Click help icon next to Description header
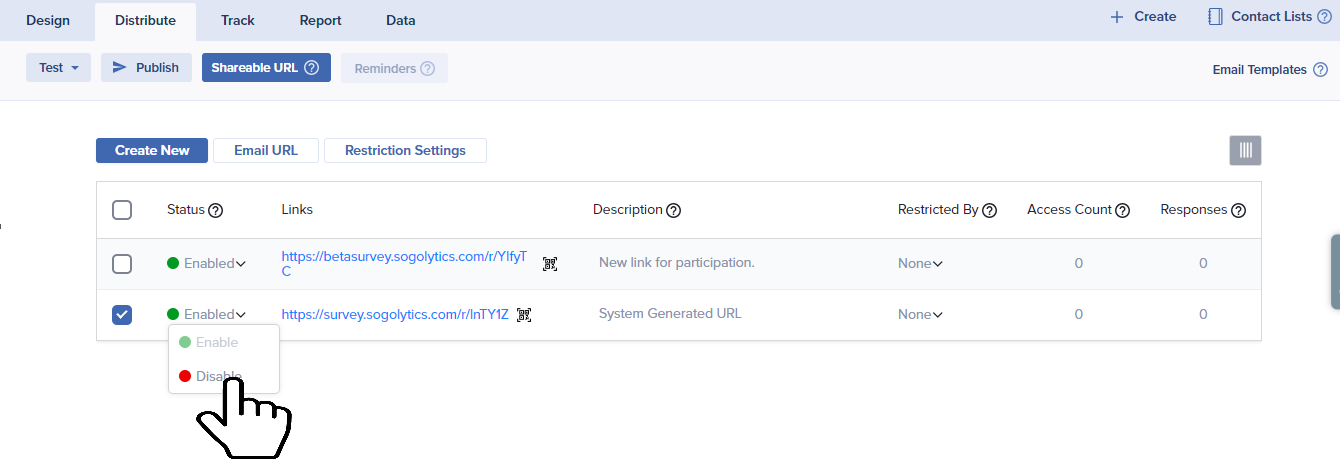The image size is (1340, 474). pyautogui.click(x=674, y=211)
